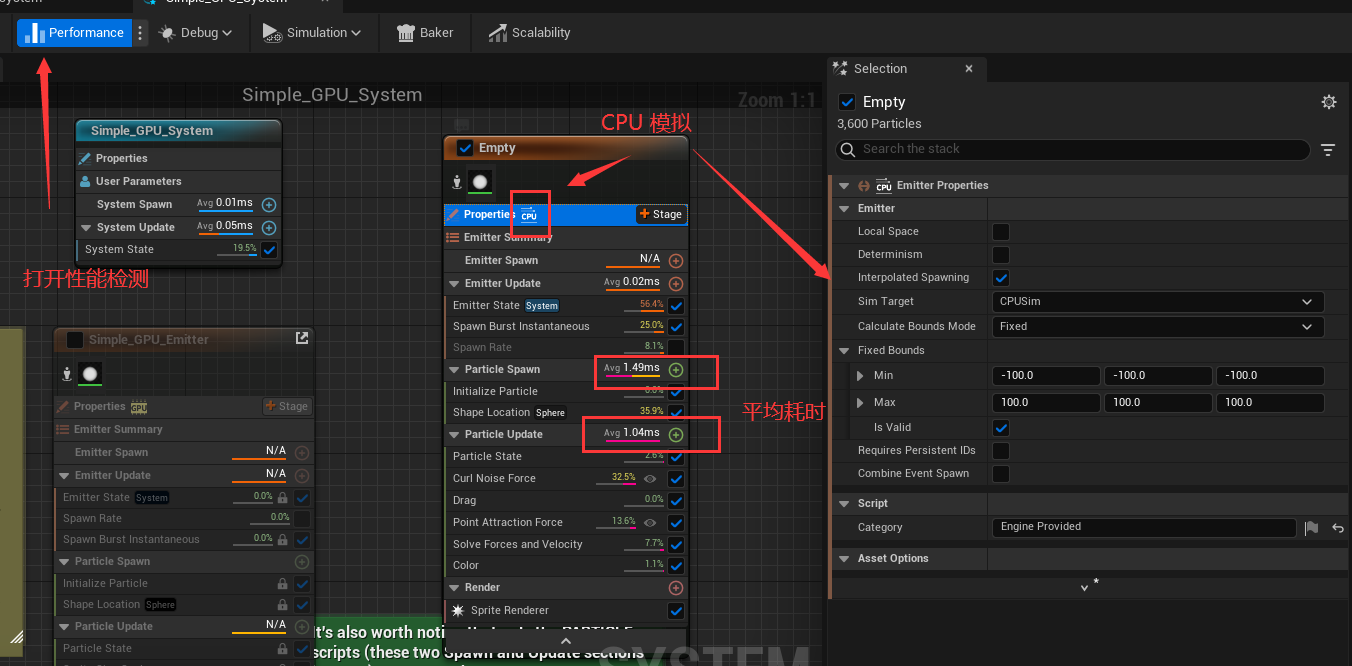Toggle eye icon on Curl Noise Force

click(650, 478)
